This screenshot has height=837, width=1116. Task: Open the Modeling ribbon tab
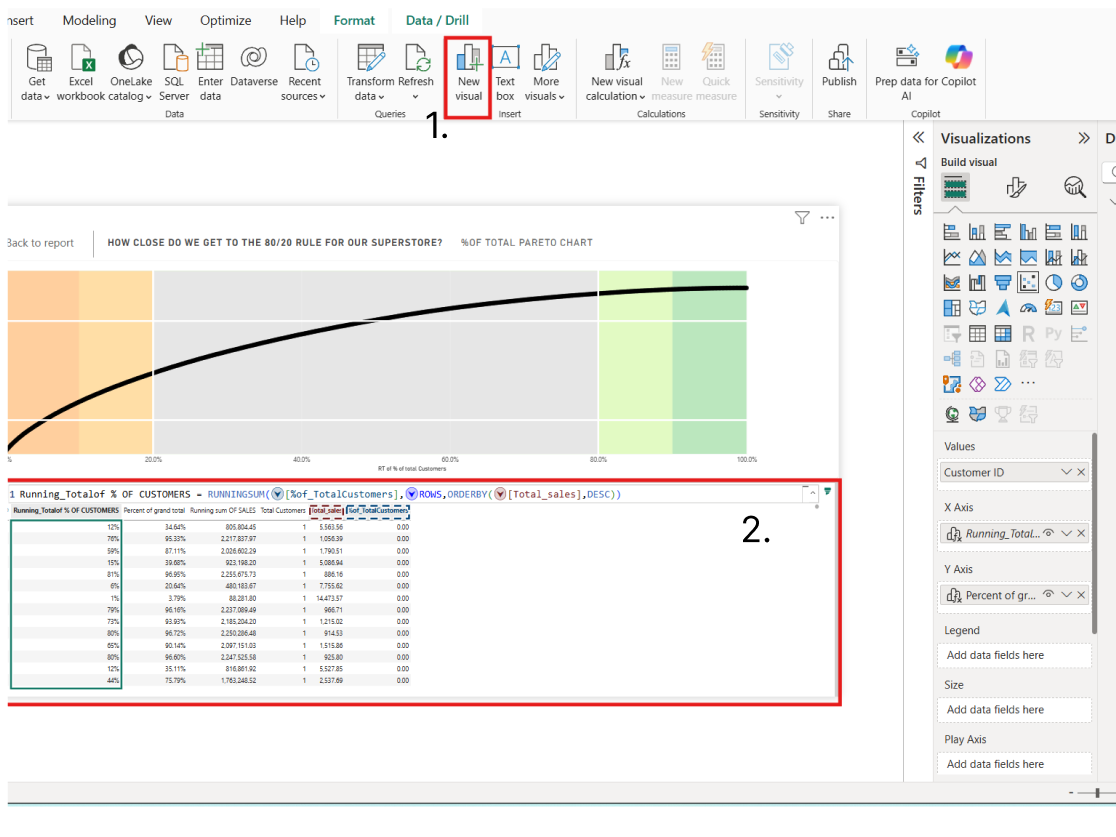89,20
